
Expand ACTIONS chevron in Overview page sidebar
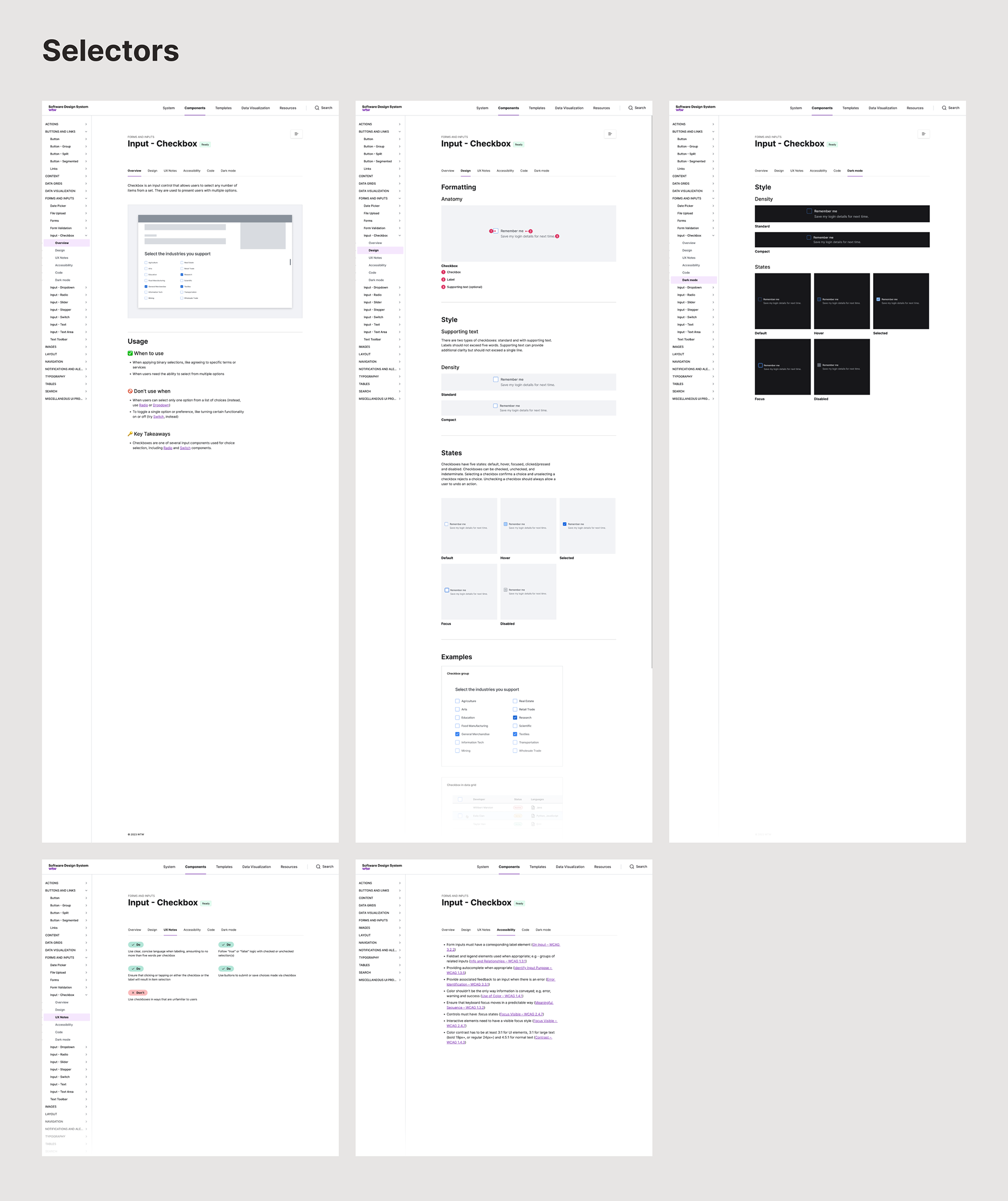pyautogui.click(x=86, y=124)
